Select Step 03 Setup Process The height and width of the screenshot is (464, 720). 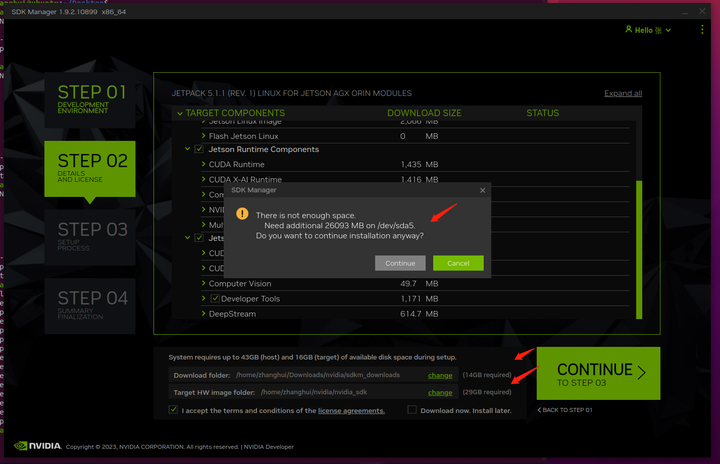pos(90,238)
